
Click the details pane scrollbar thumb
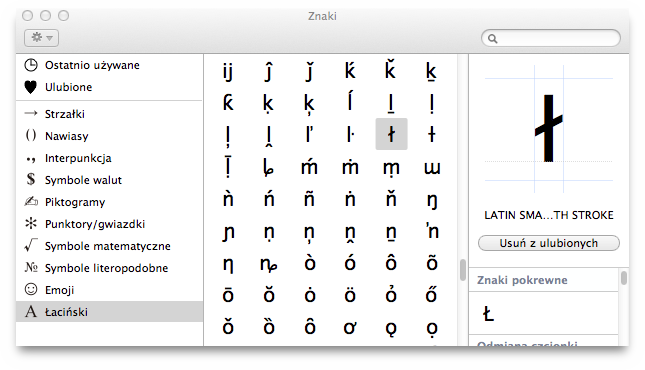tap(624, 278)
